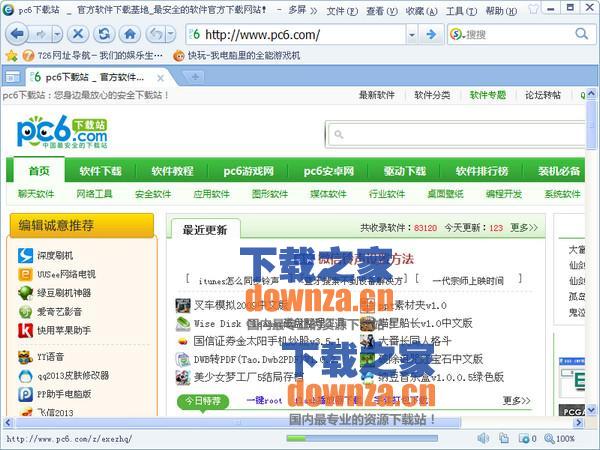
Task: Click the 多屏 button in title bar
Action: 297,10
